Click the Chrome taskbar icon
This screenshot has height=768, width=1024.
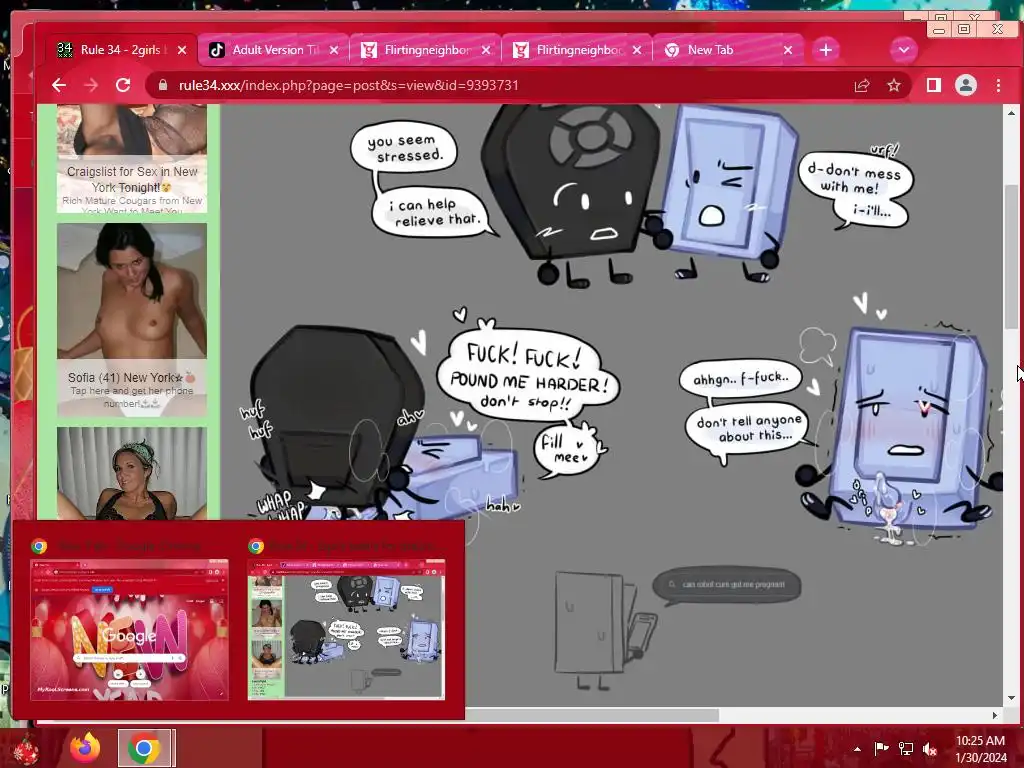pyautogui.click(x=145, y=748)
